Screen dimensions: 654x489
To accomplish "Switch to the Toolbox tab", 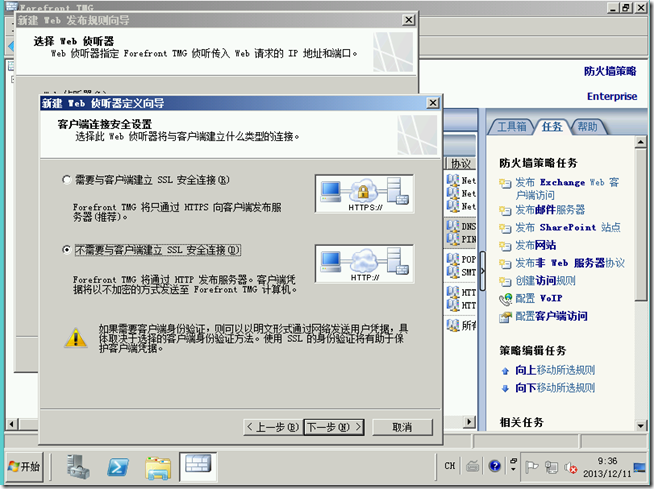I will 511,126.
